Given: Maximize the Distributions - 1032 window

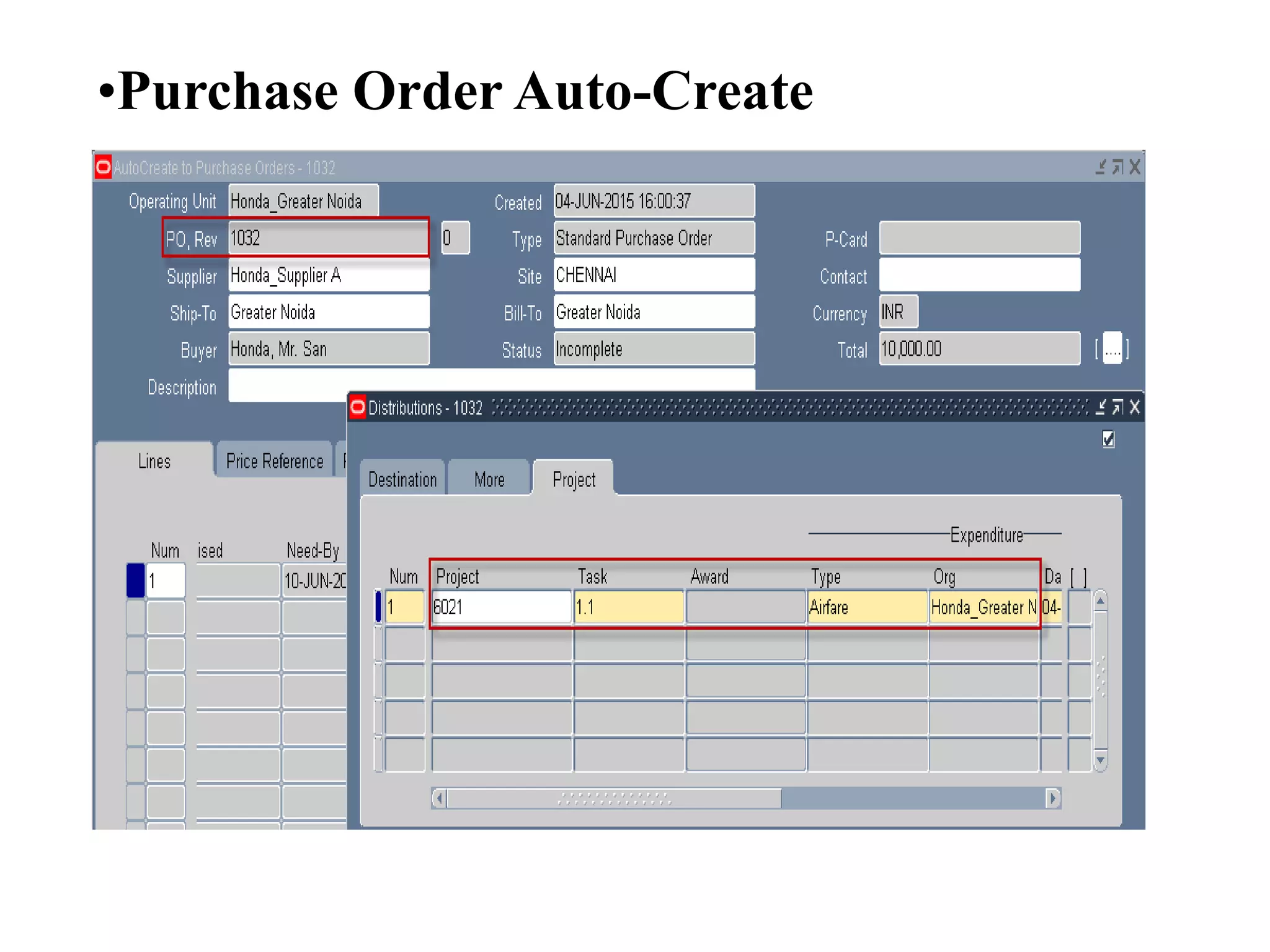Looking at the screenshot, I should 1117,407.
